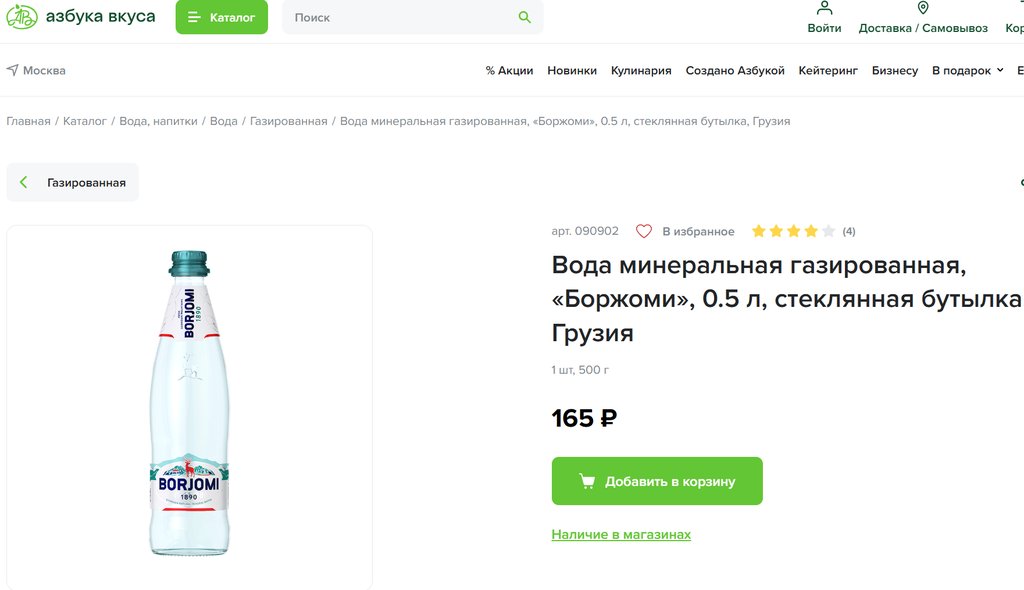Image resolution: width=1024 pixels, height=590 pixels.
Task: Open the % Акции menu item
Action: pos(509,71)
